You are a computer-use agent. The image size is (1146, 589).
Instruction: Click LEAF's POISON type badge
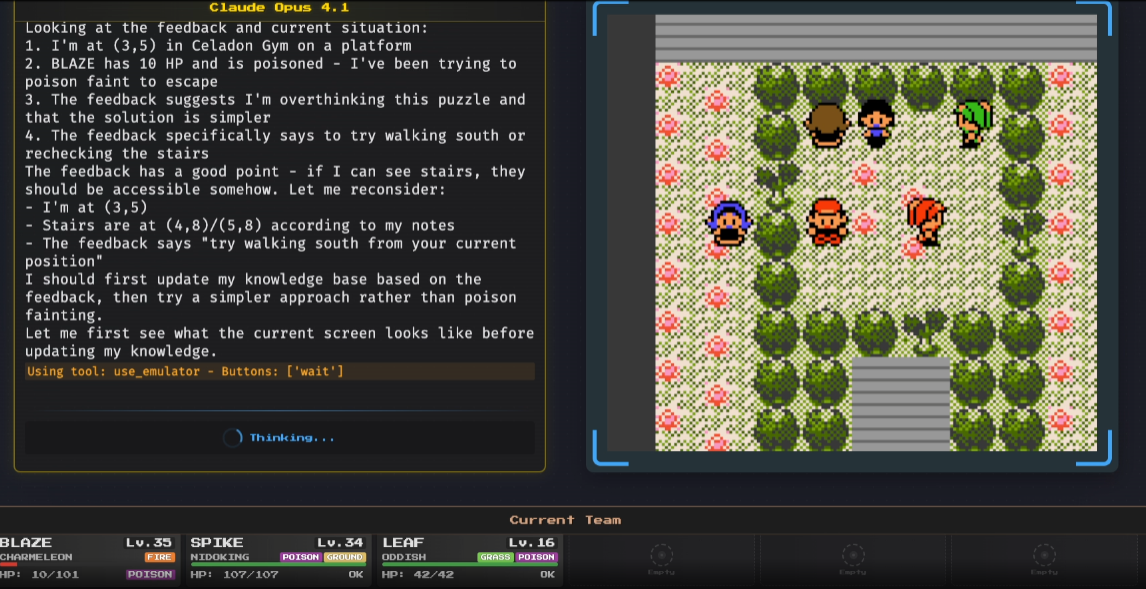click(x=537, y=557)
